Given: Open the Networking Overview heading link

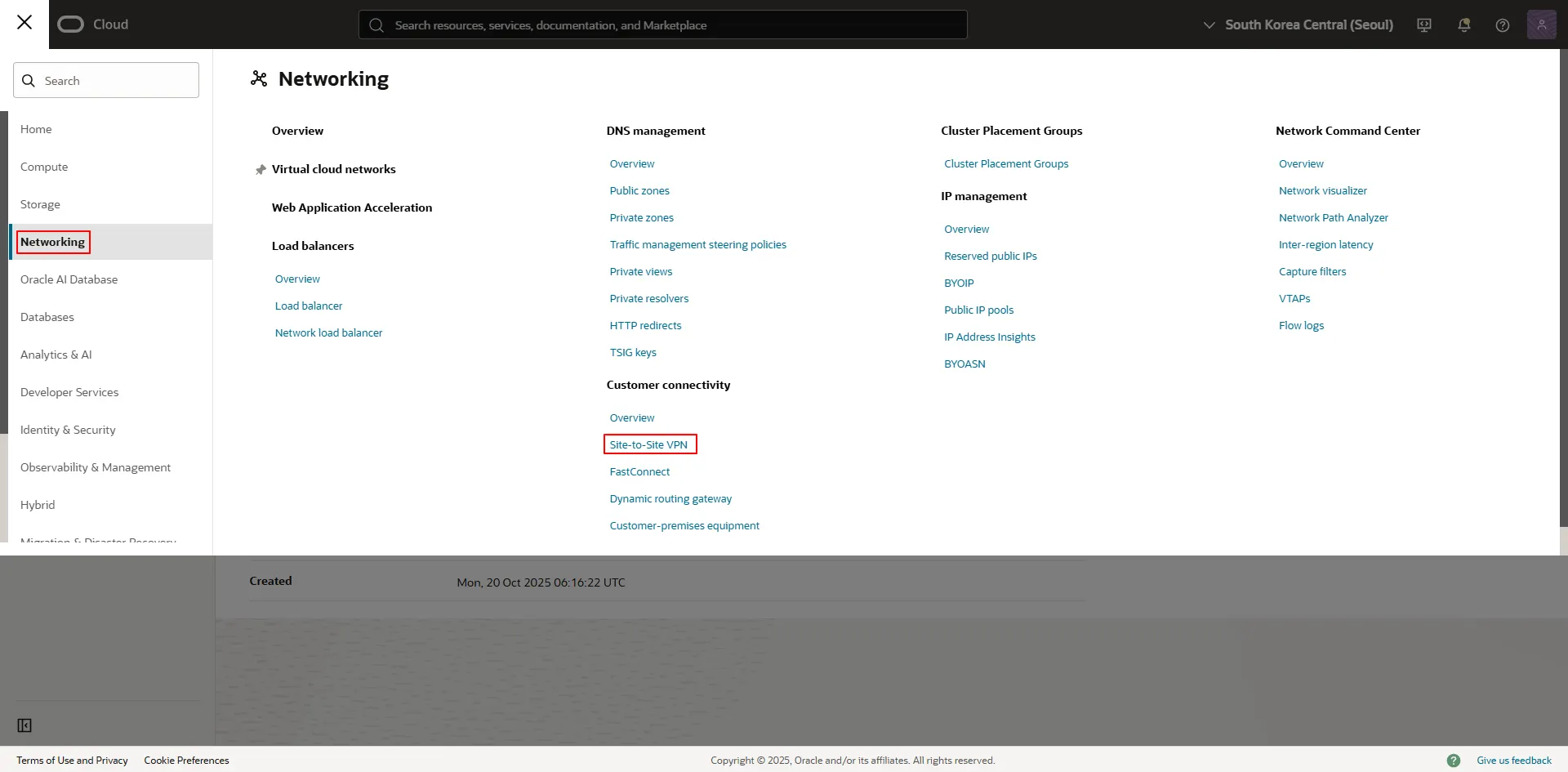Looking at the screenshot, I should (x=297, y=131).
